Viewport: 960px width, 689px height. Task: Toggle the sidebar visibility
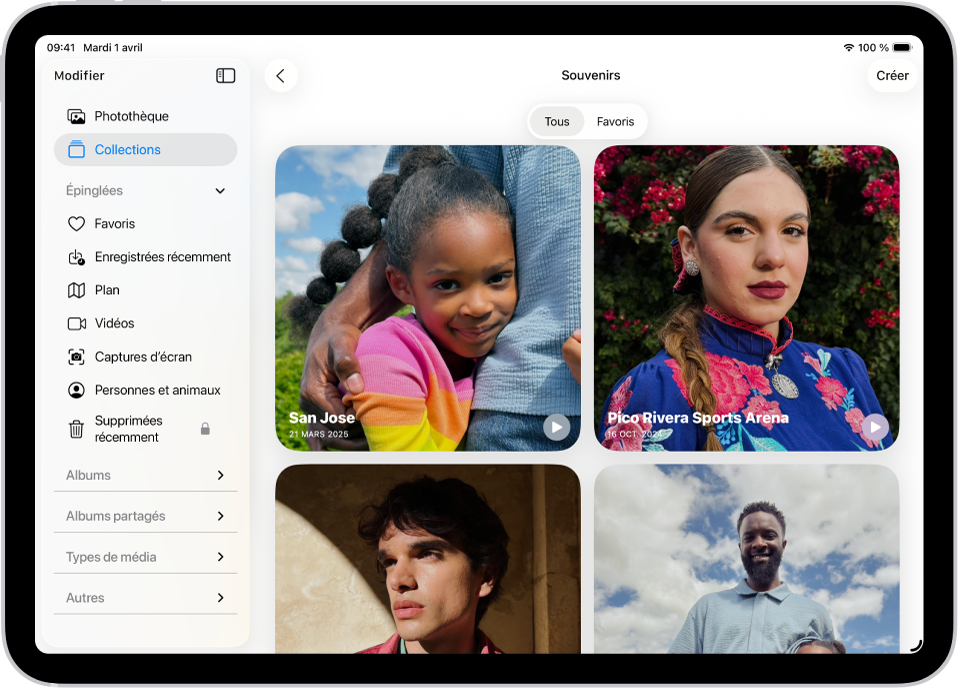(x=226, y=75)
